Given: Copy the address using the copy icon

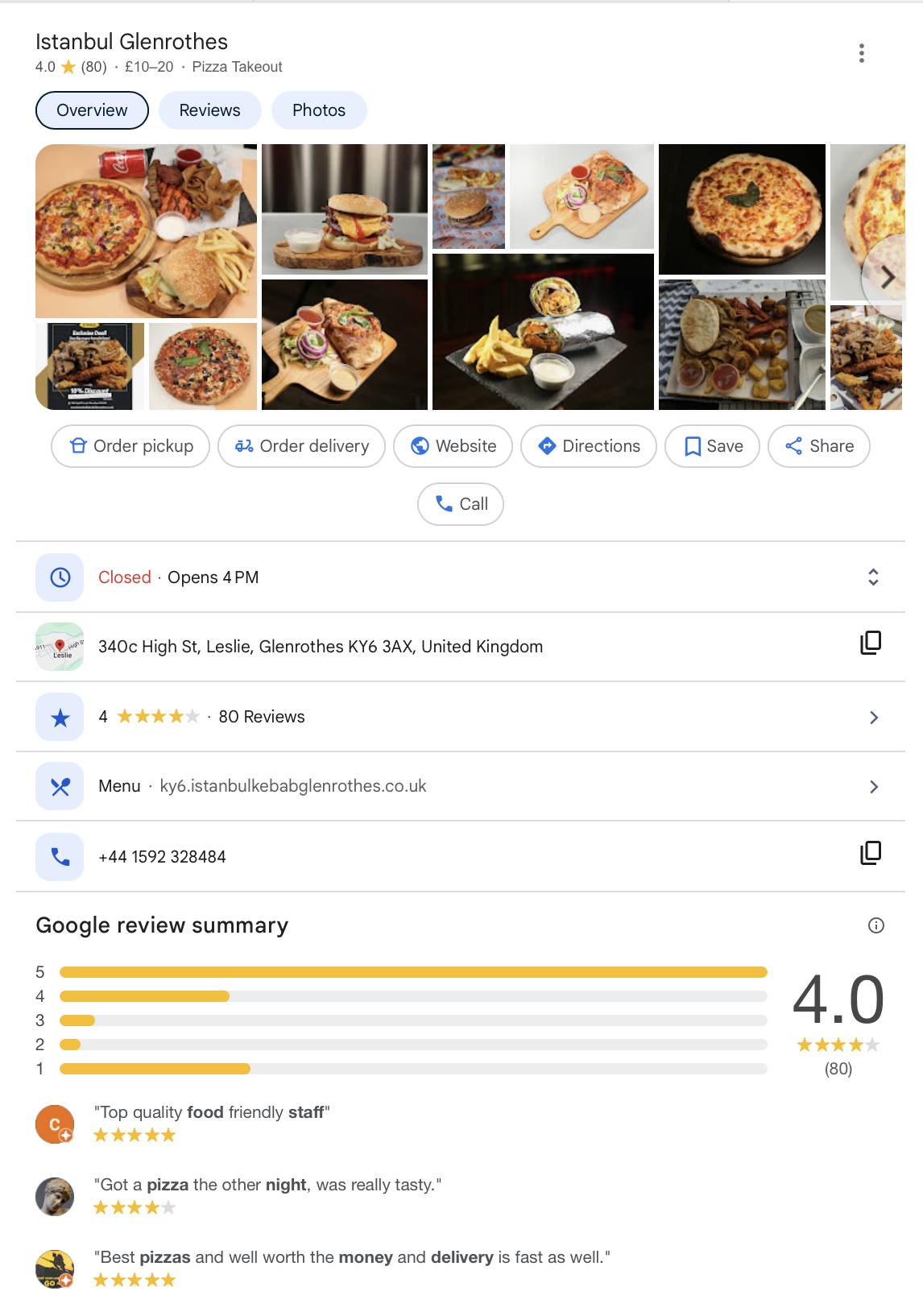Looking at the screenshot, I should [871, 643].
